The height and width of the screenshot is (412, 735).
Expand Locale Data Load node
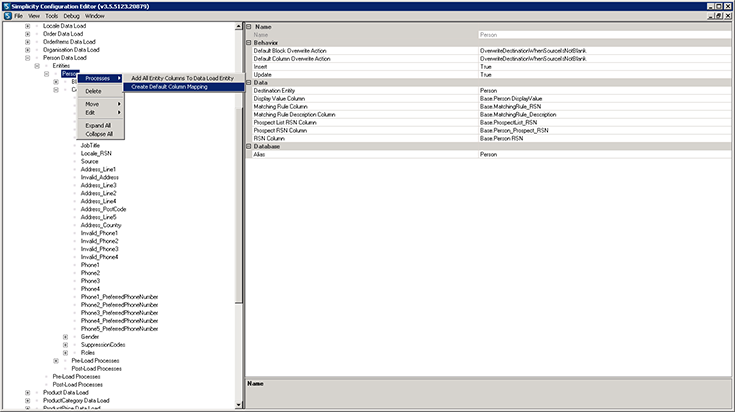pos(27,26)
